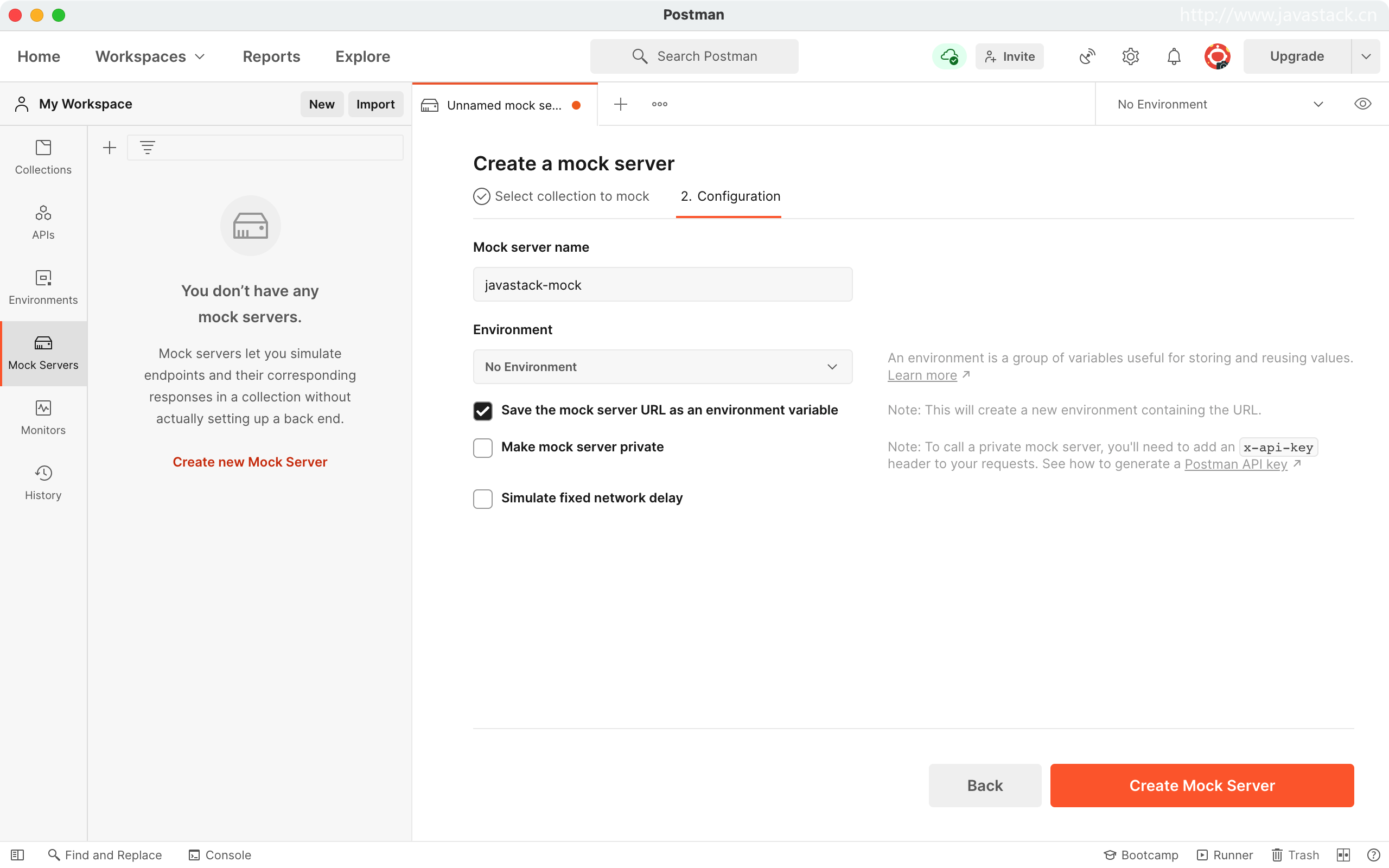1389x868 pixels.
Task: Open the History sidebar panel
Action: [43, 482]
